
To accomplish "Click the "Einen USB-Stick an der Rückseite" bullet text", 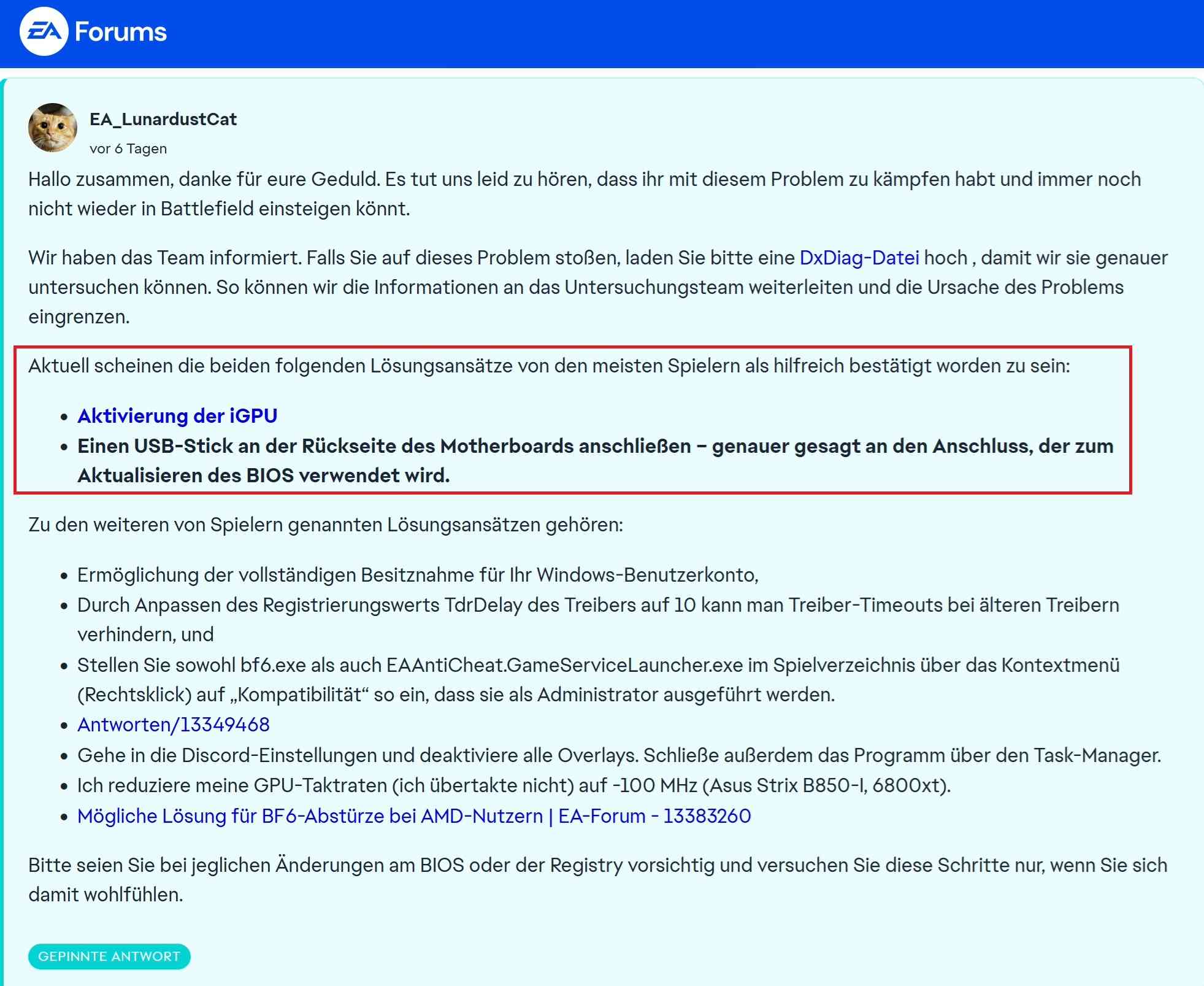I will (x=596, y=461).
